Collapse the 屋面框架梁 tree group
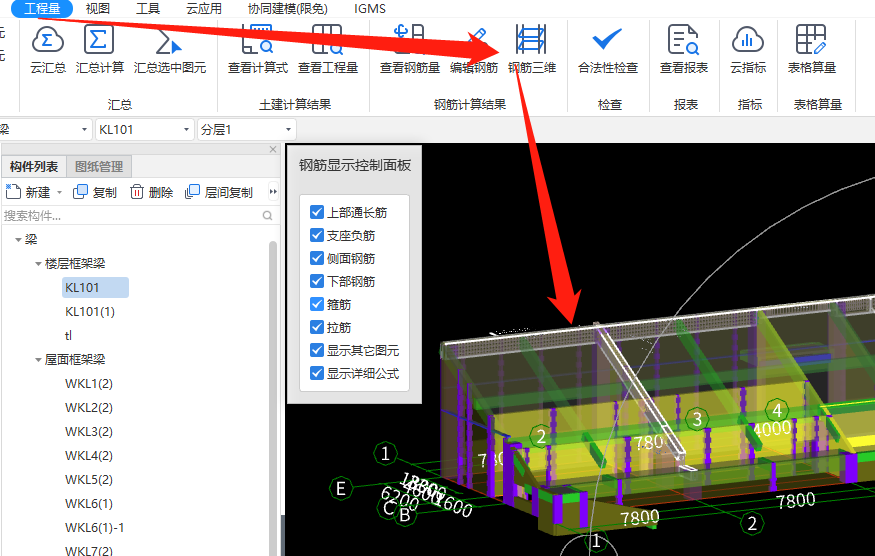 [x=38, y=360]
